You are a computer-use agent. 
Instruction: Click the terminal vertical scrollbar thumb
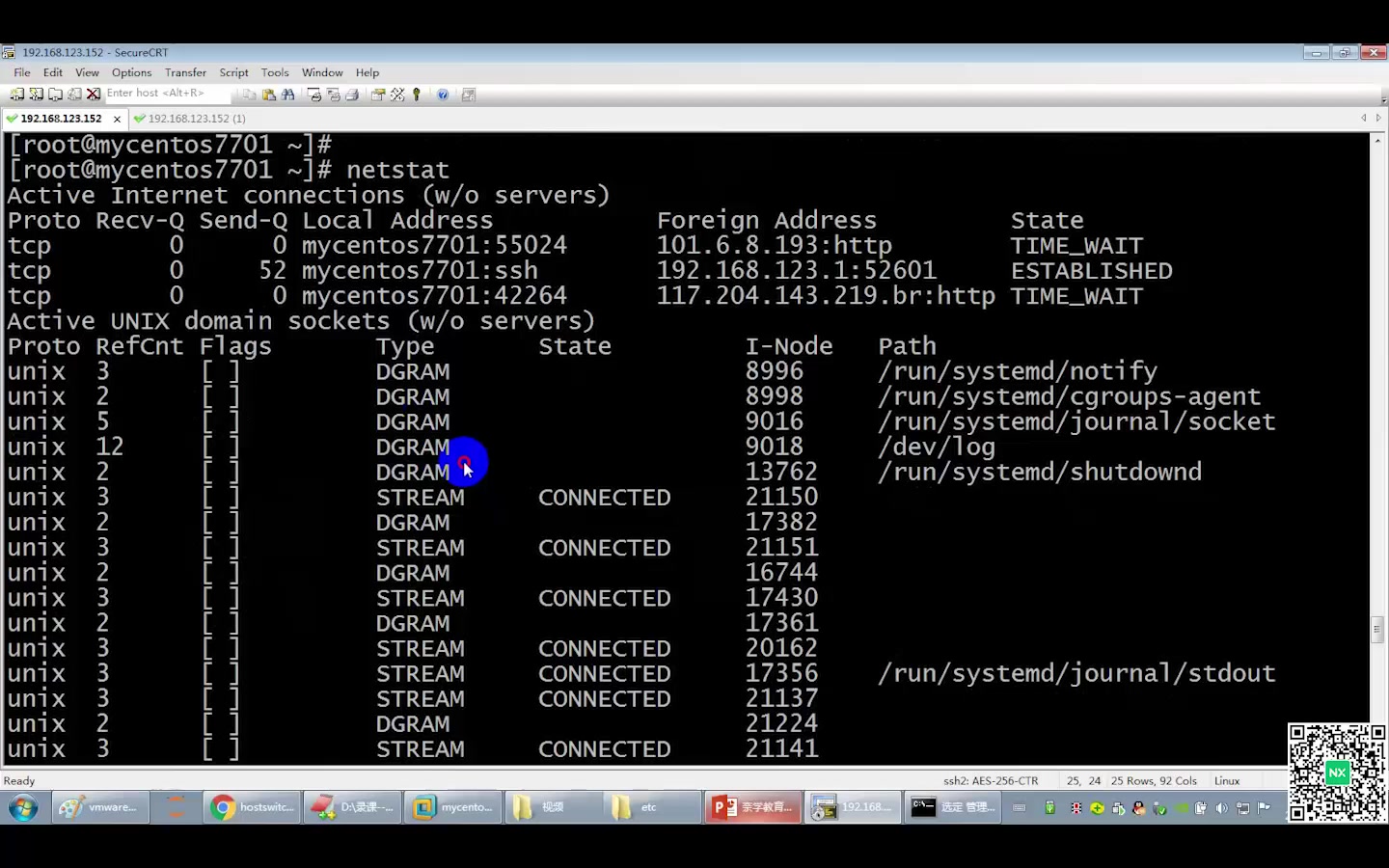[1376, 629]
